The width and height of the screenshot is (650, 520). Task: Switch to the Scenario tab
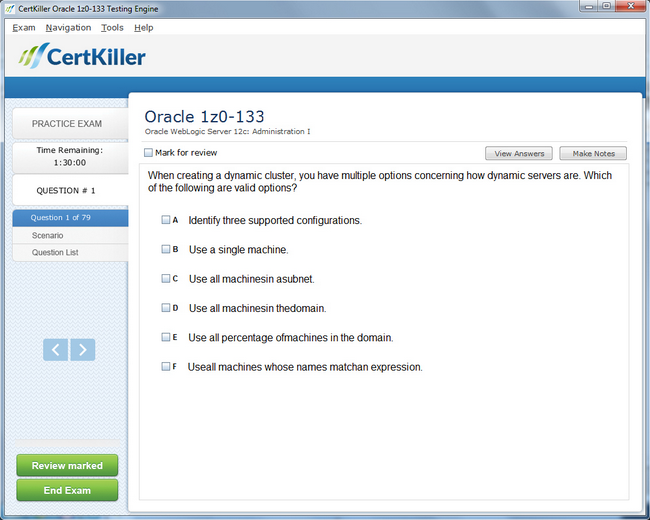click(x=70, y=236)
